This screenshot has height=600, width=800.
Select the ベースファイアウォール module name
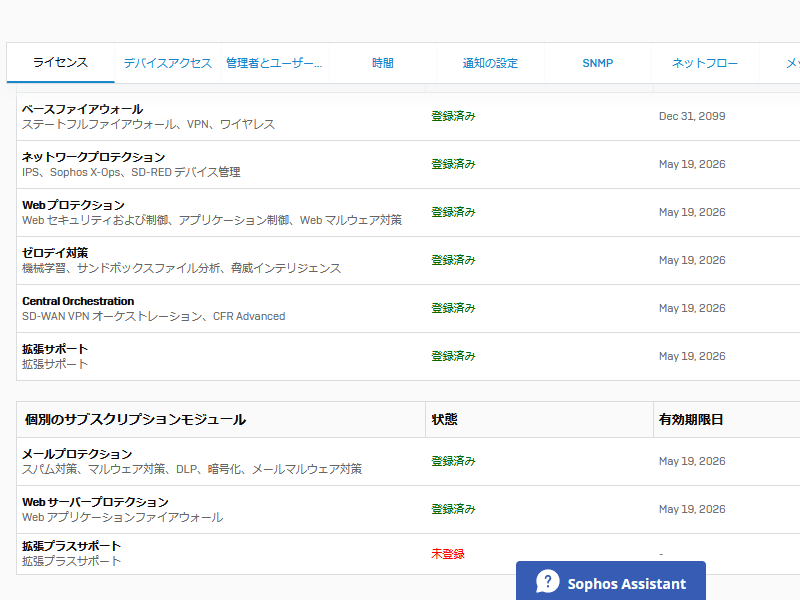[83, 109]
